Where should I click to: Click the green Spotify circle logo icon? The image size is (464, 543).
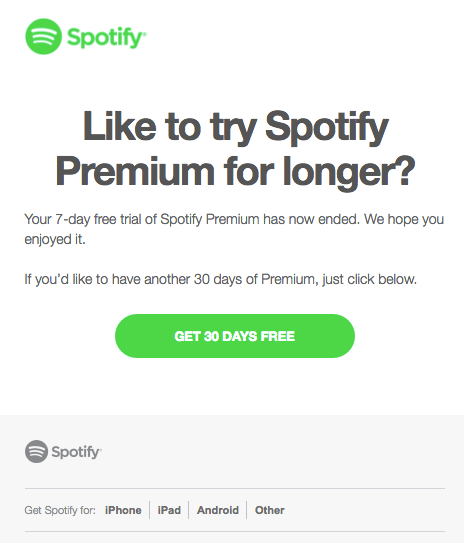tap(44, 36)
